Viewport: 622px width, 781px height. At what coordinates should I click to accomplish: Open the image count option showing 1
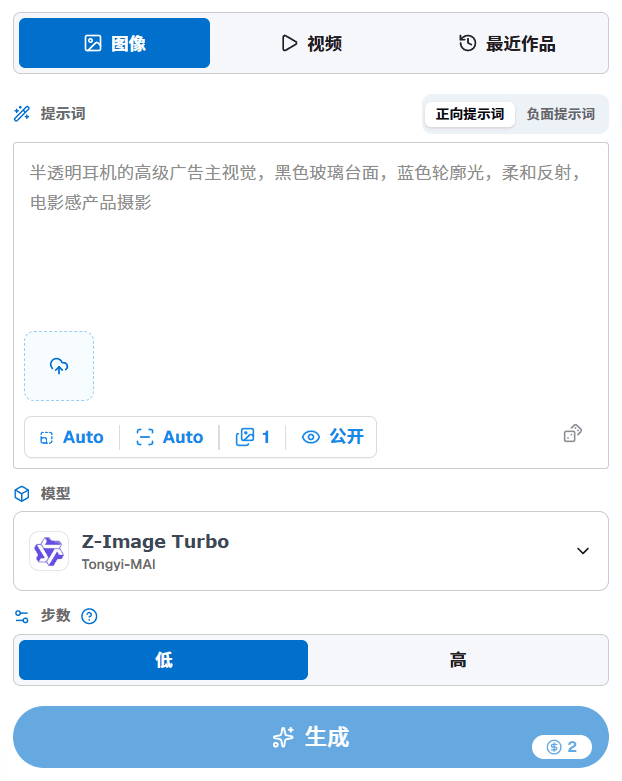(252, 437)
